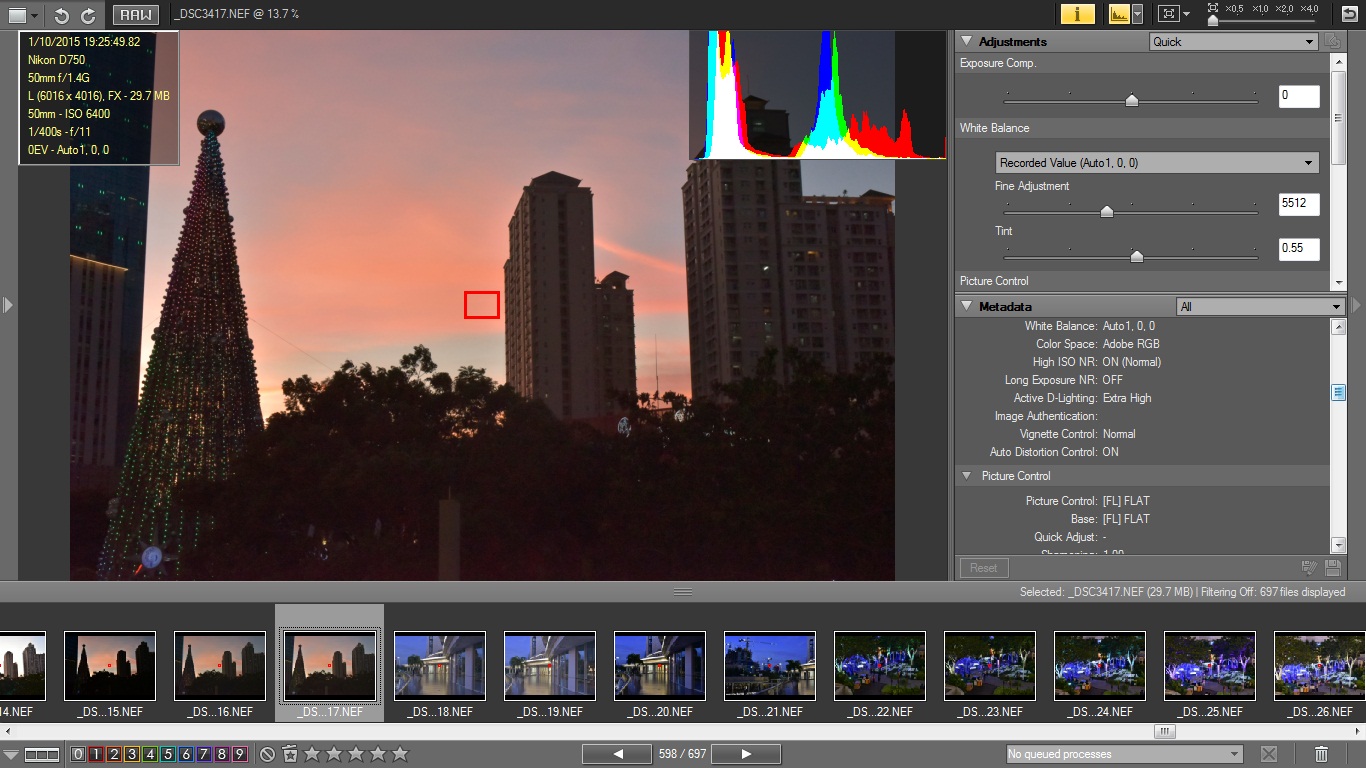This screenshot has height=768, width=1366.
Task: Apply the first star rating
Action: [x=312, y=754]
